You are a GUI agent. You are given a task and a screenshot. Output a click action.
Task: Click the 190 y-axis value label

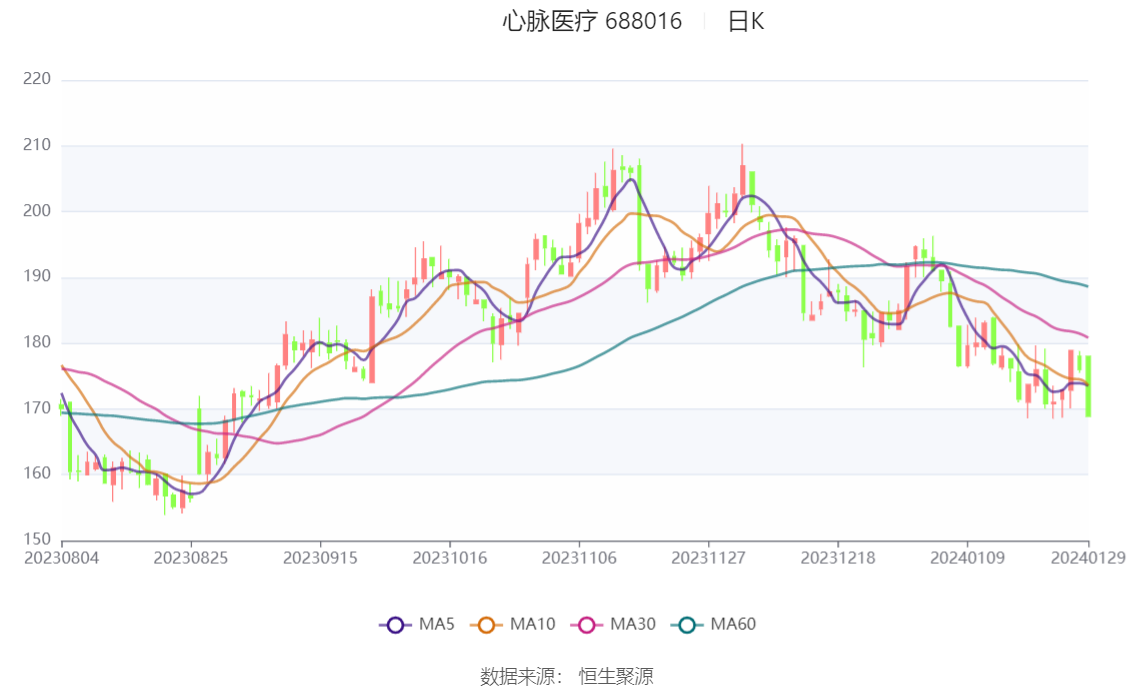point(35,276)
